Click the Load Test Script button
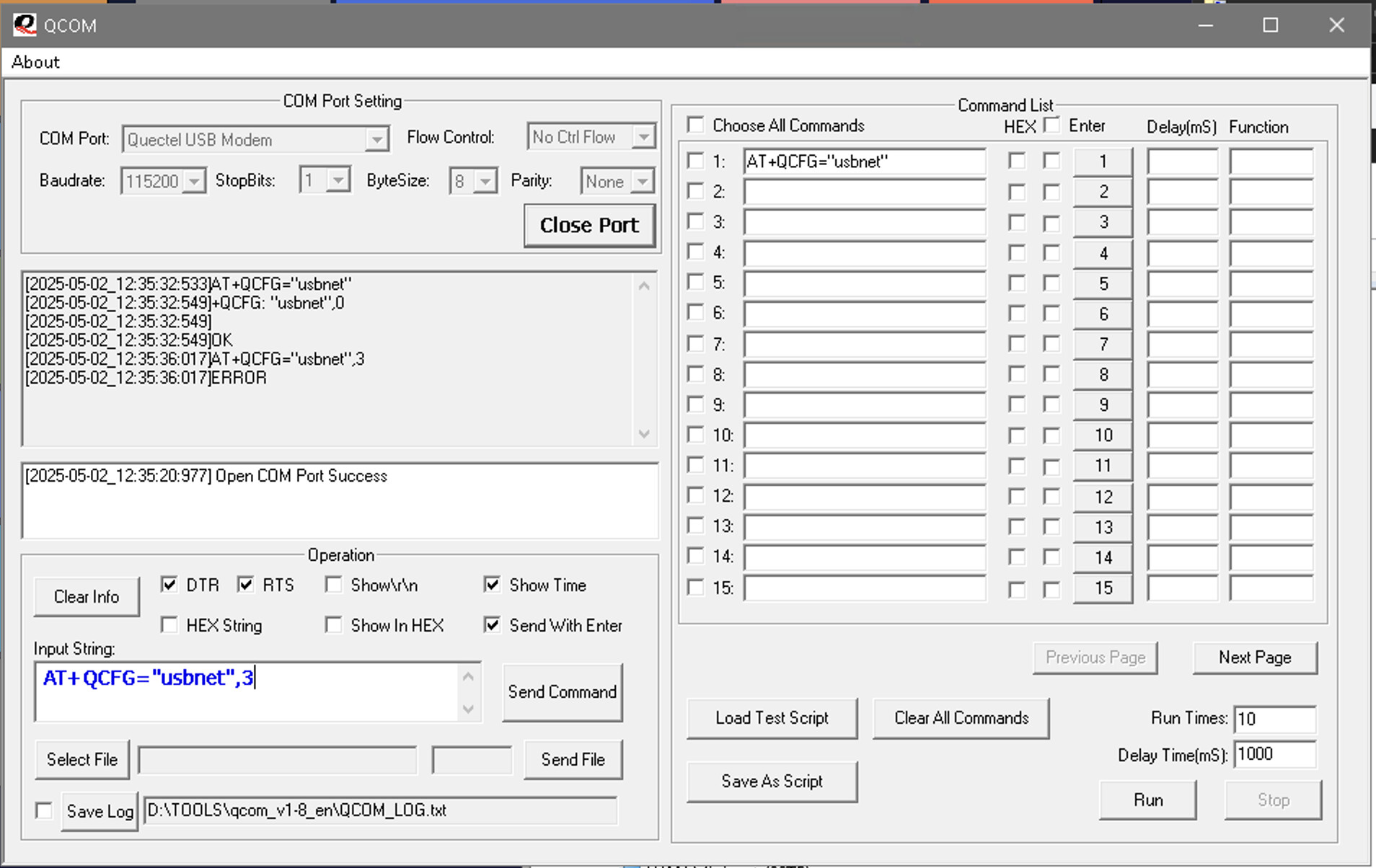Viewport: 1376px width, 868px height. (772, 718)
